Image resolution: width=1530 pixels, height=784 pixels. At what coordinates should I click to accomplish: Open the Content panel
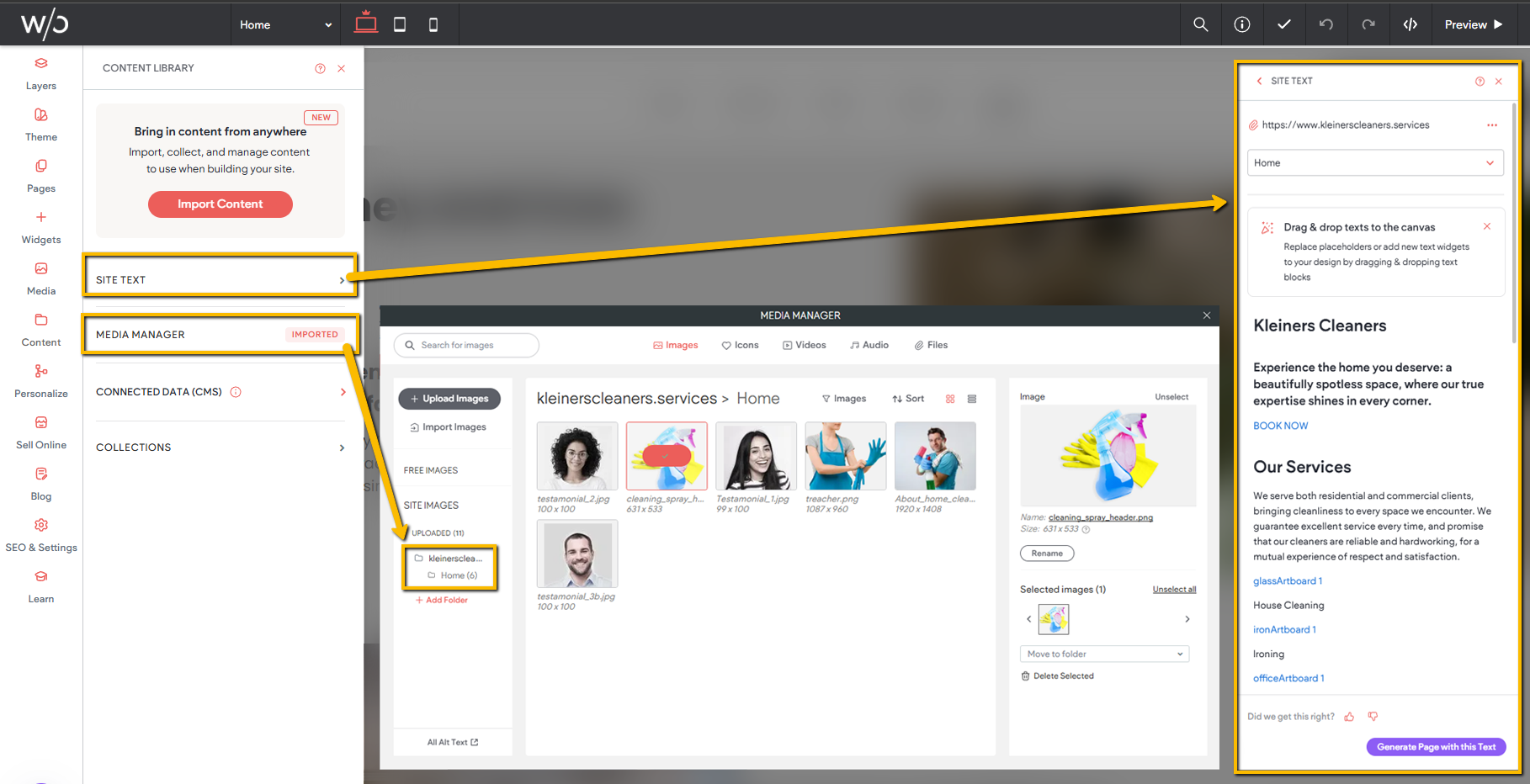pos(41,331)
